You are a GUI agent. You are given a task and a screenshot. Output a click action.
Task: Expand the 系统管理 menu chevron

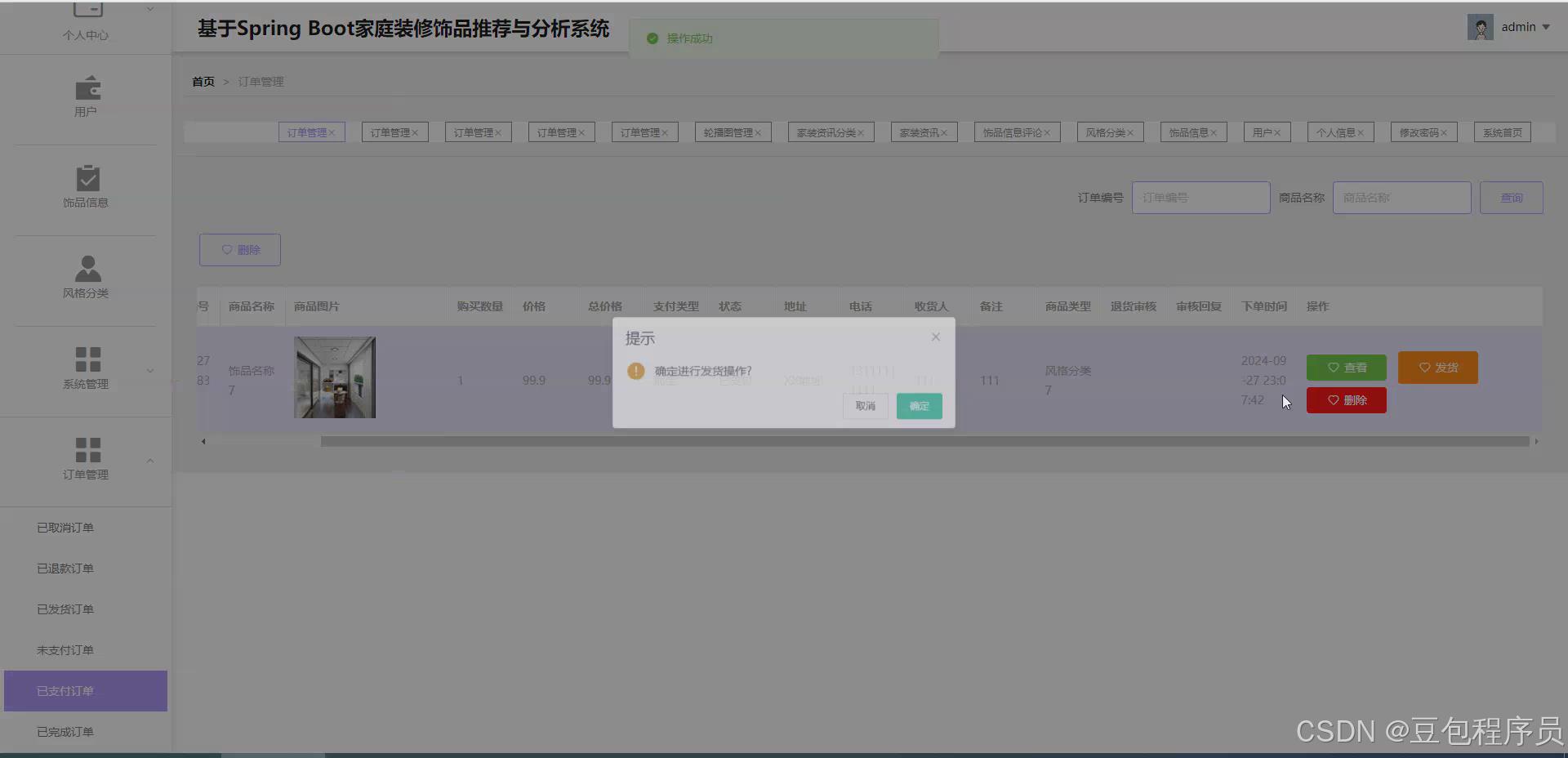point(149,370)
